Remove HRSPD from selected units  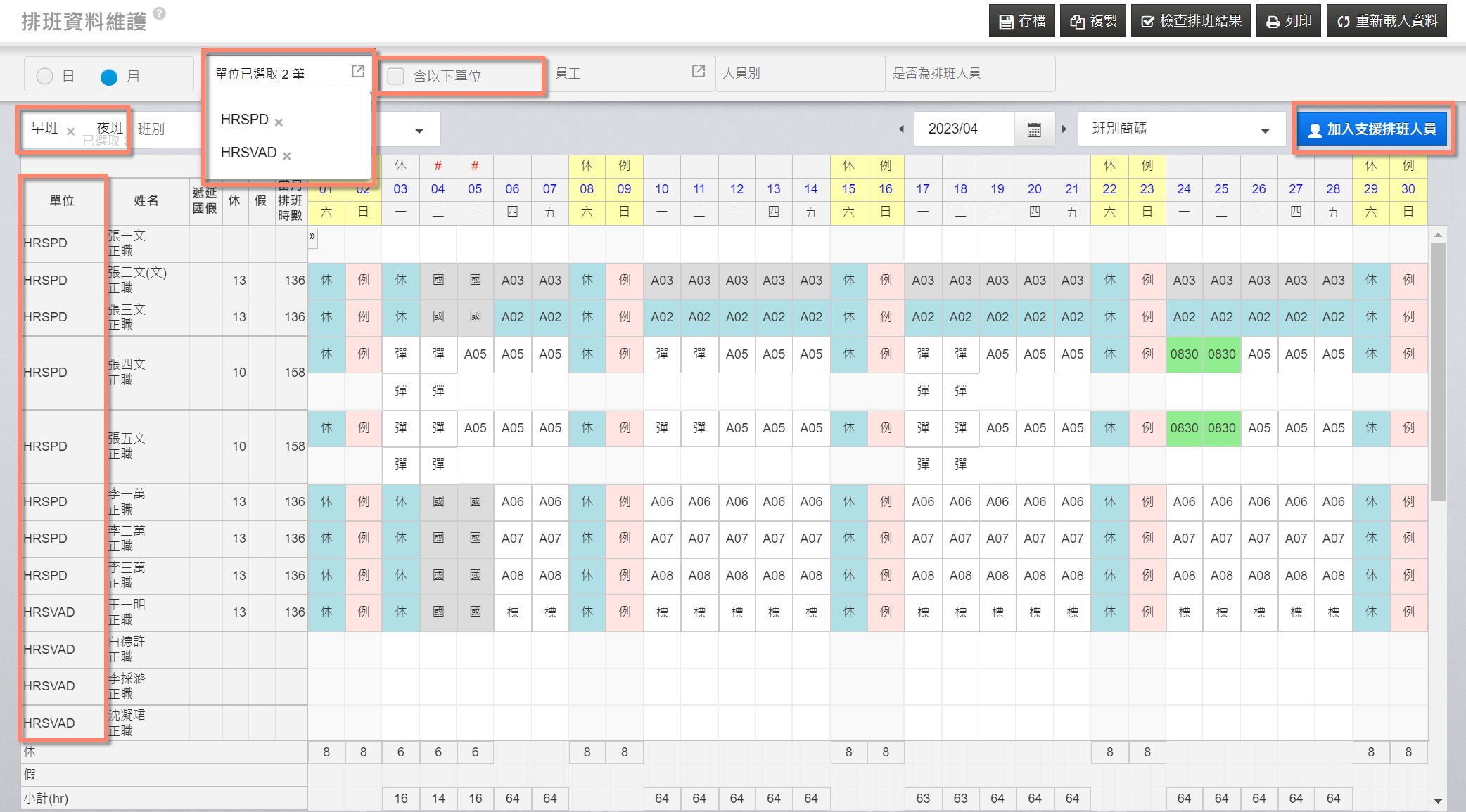(279, 122)
